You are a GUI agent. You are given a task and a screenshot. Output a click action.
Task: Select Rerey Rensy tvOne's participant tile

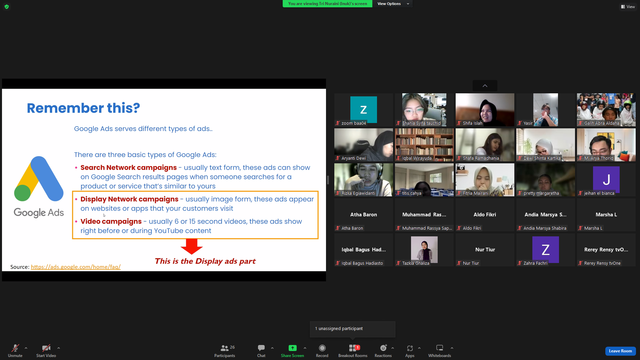[x=606, y=250]
